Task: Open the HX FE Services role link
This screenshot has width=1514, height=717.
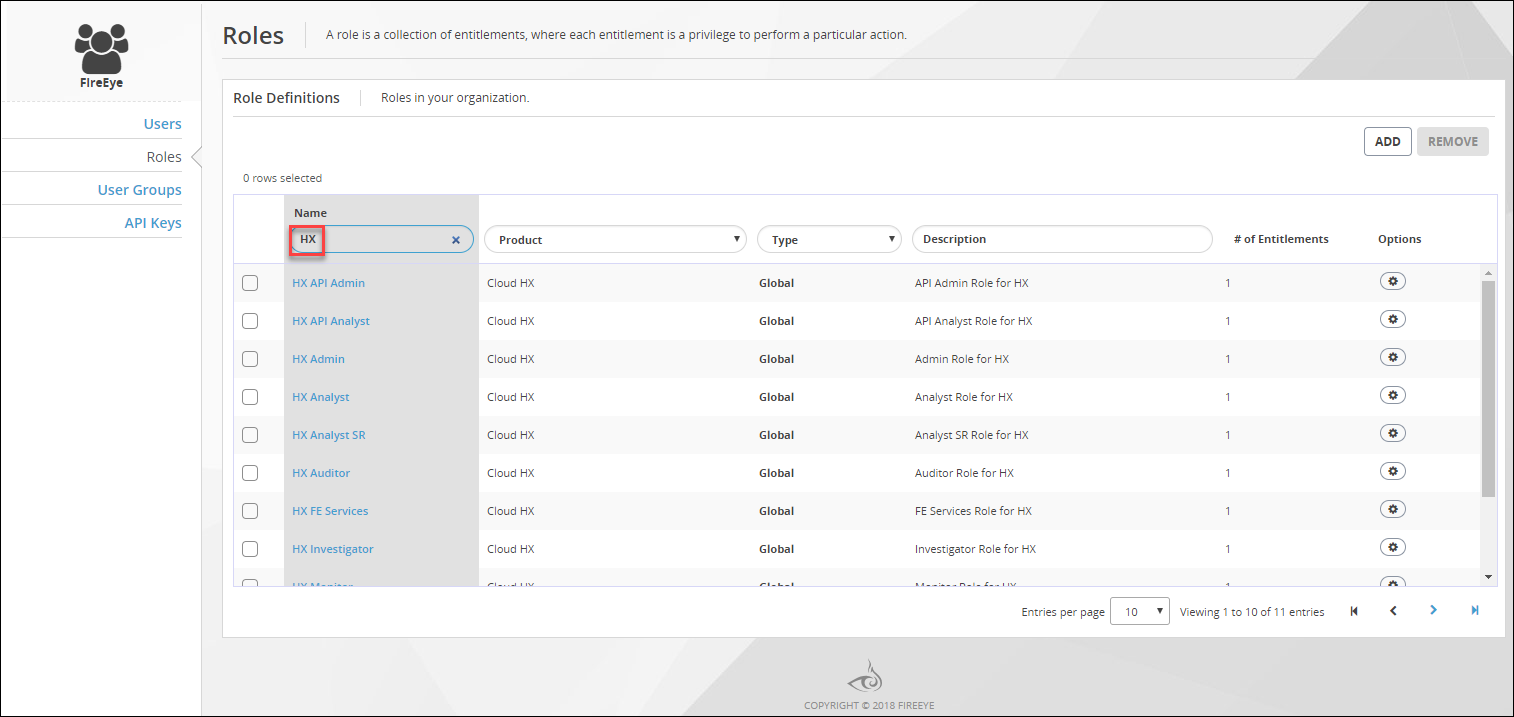Action: [330, 511]
